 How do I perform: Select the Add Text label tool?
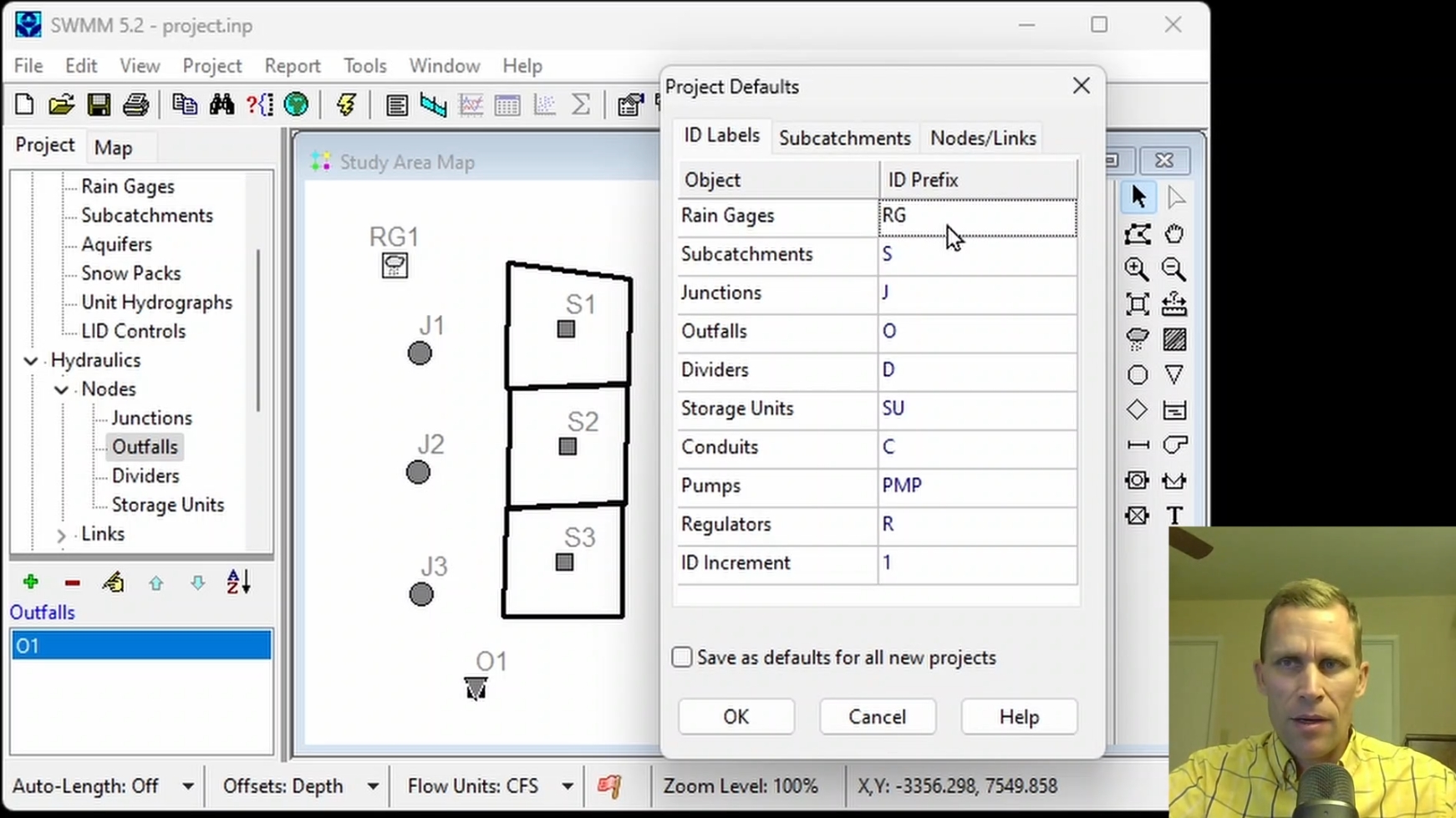[1174, 516]
